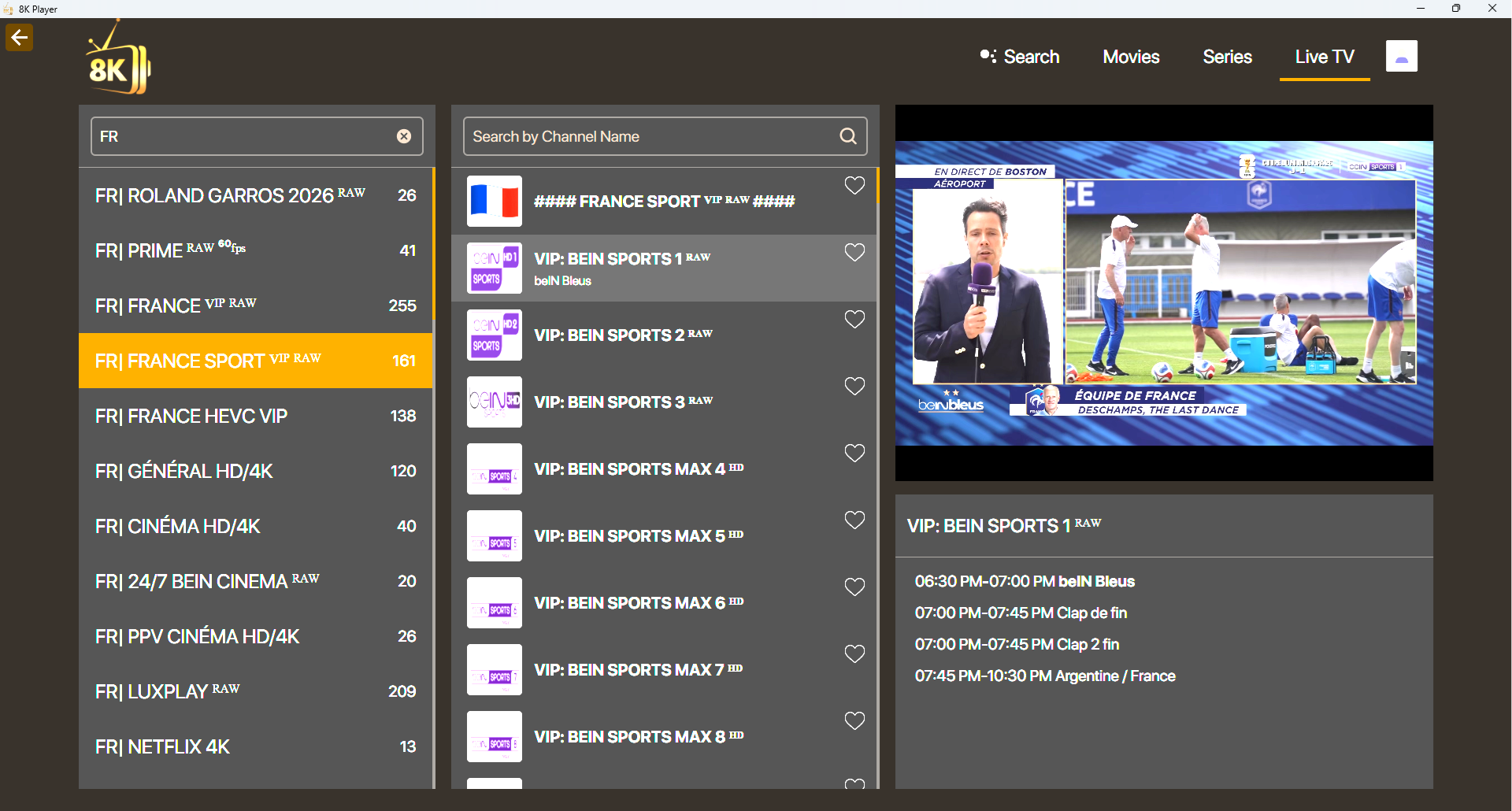Click the live video preview player

click(1164, 293)
